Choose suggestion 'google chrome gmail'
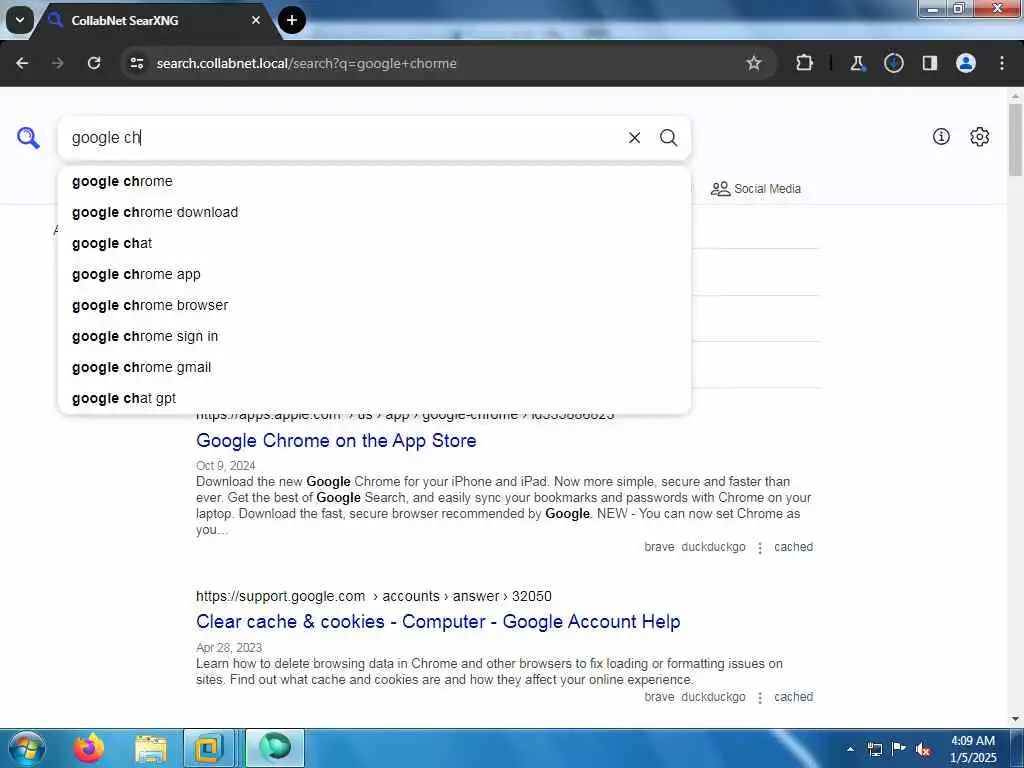1024x768 pixels. (x=375, y=367)
